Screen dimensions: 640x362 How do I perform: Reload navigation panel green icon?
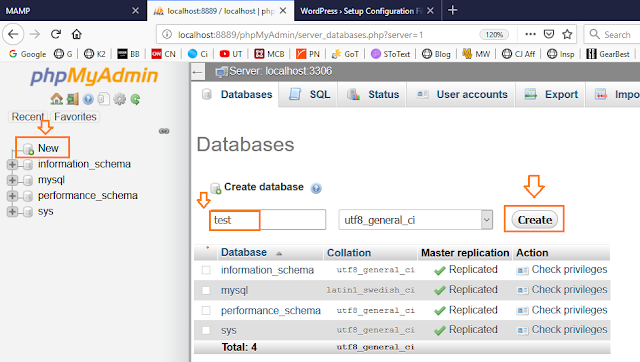135,99
